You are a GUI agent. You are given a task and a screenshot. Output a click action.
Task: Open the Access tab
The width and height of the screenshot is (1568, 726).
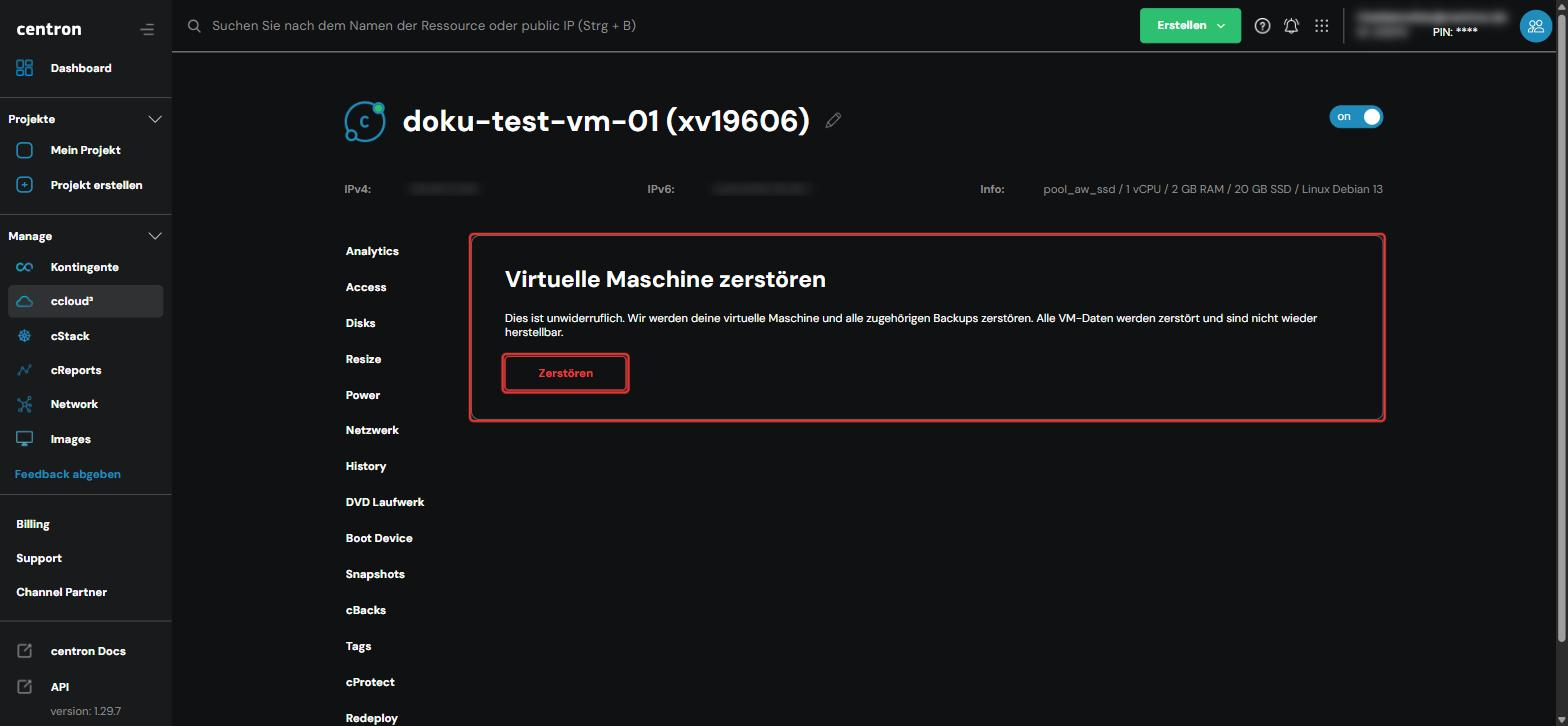click(x=366, y=287)
